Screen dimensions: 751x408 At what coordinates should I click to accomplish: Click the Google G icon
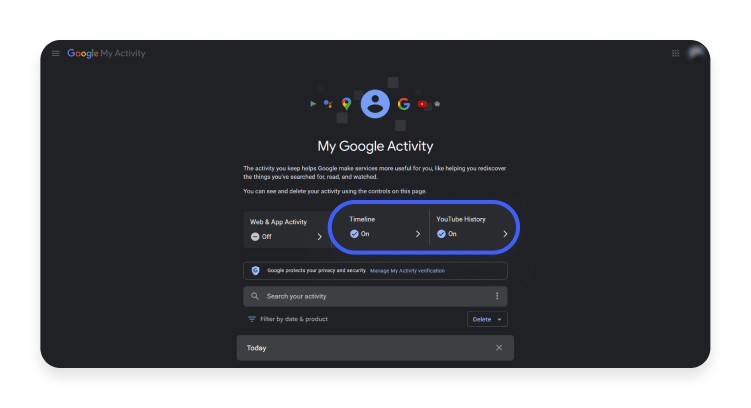tap(404, 103)
